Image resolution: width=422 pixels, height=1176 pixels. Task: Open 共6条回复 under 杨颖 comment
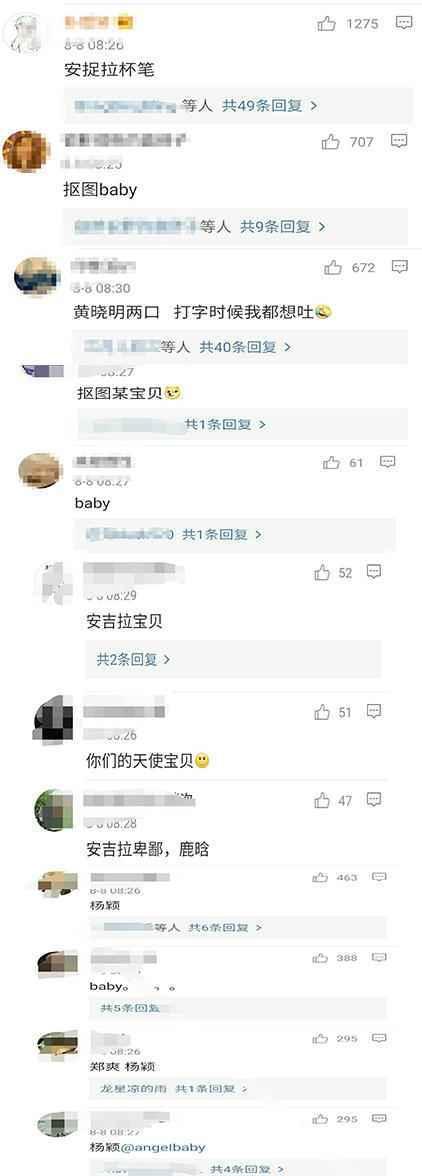tap(225, 928)
